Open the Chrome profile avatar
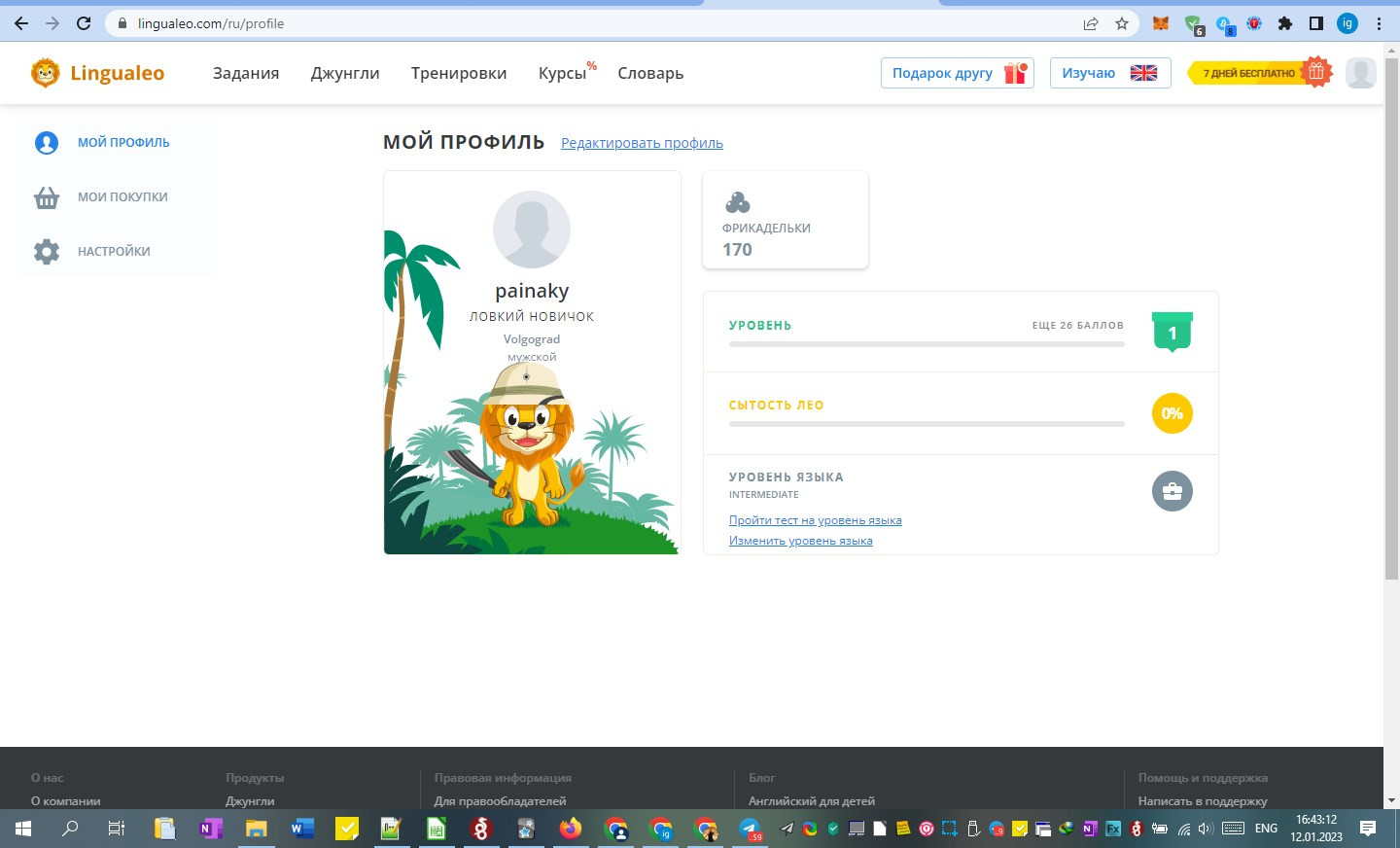1400x848 pixels. tap(1347, 23)
